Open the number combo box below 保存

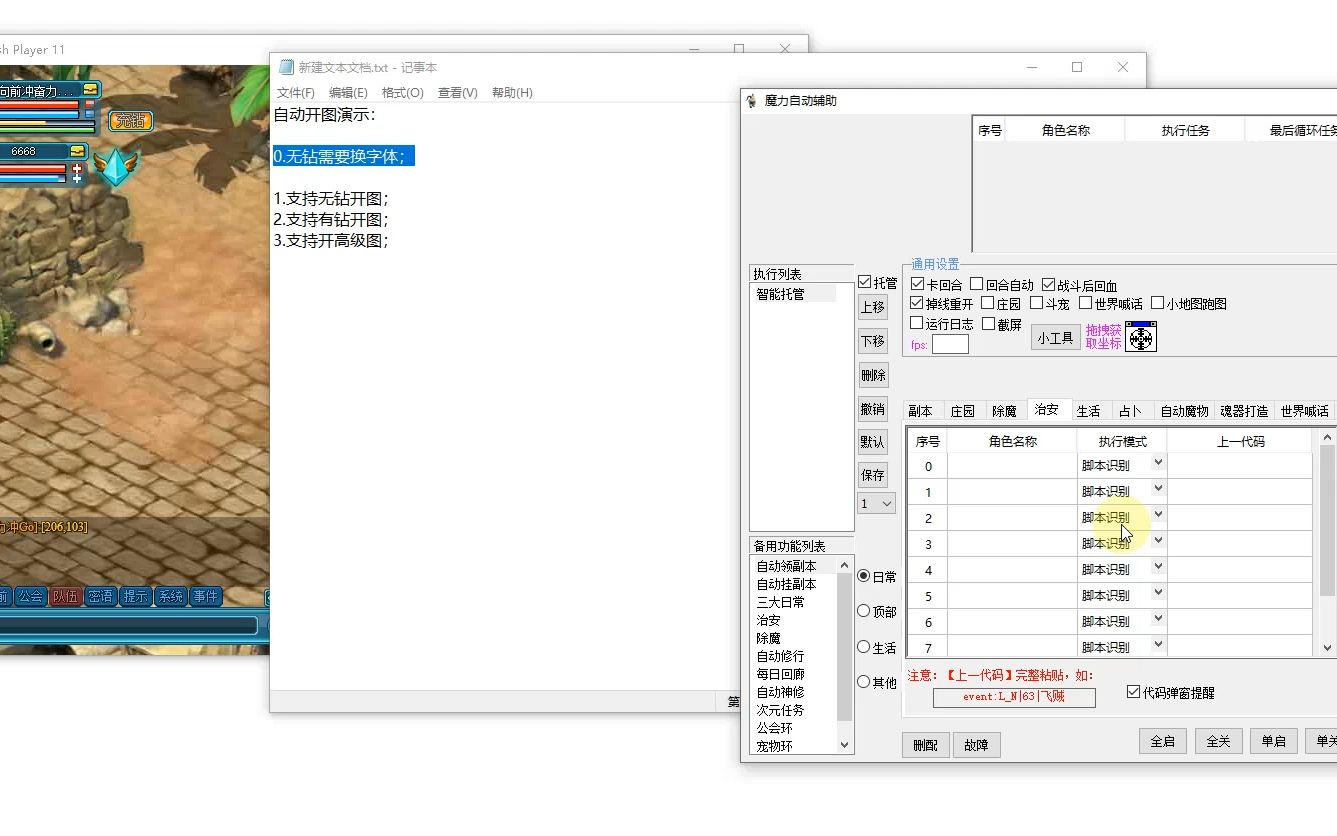coord(876,504)
